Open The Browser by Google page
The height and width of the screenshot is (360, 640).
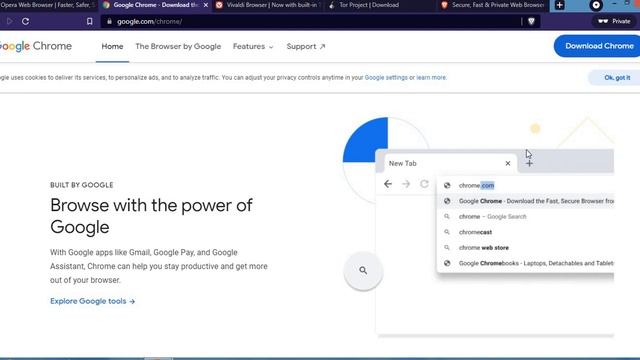[178, 47]
